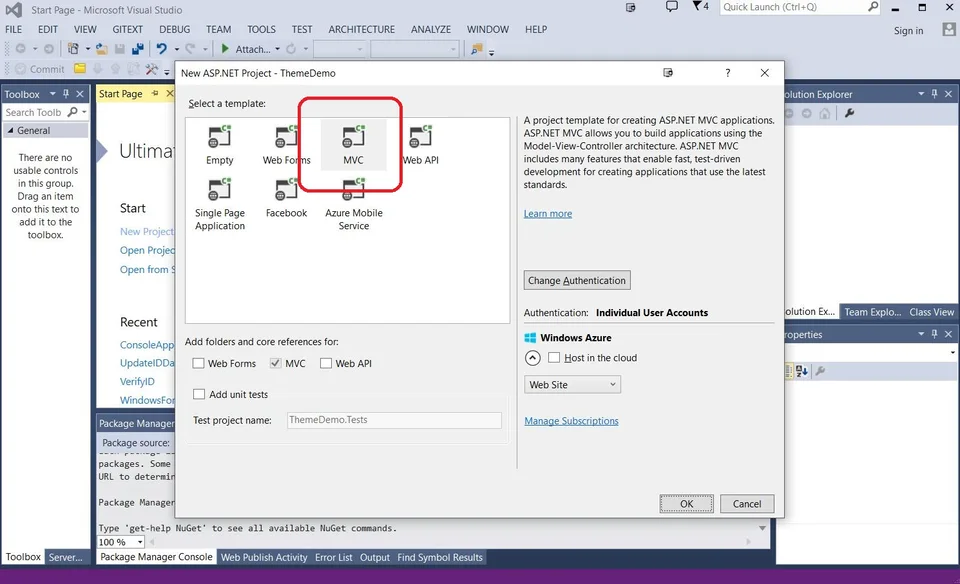Switch to the Server Explorer tab

click(x=66, y=557)
